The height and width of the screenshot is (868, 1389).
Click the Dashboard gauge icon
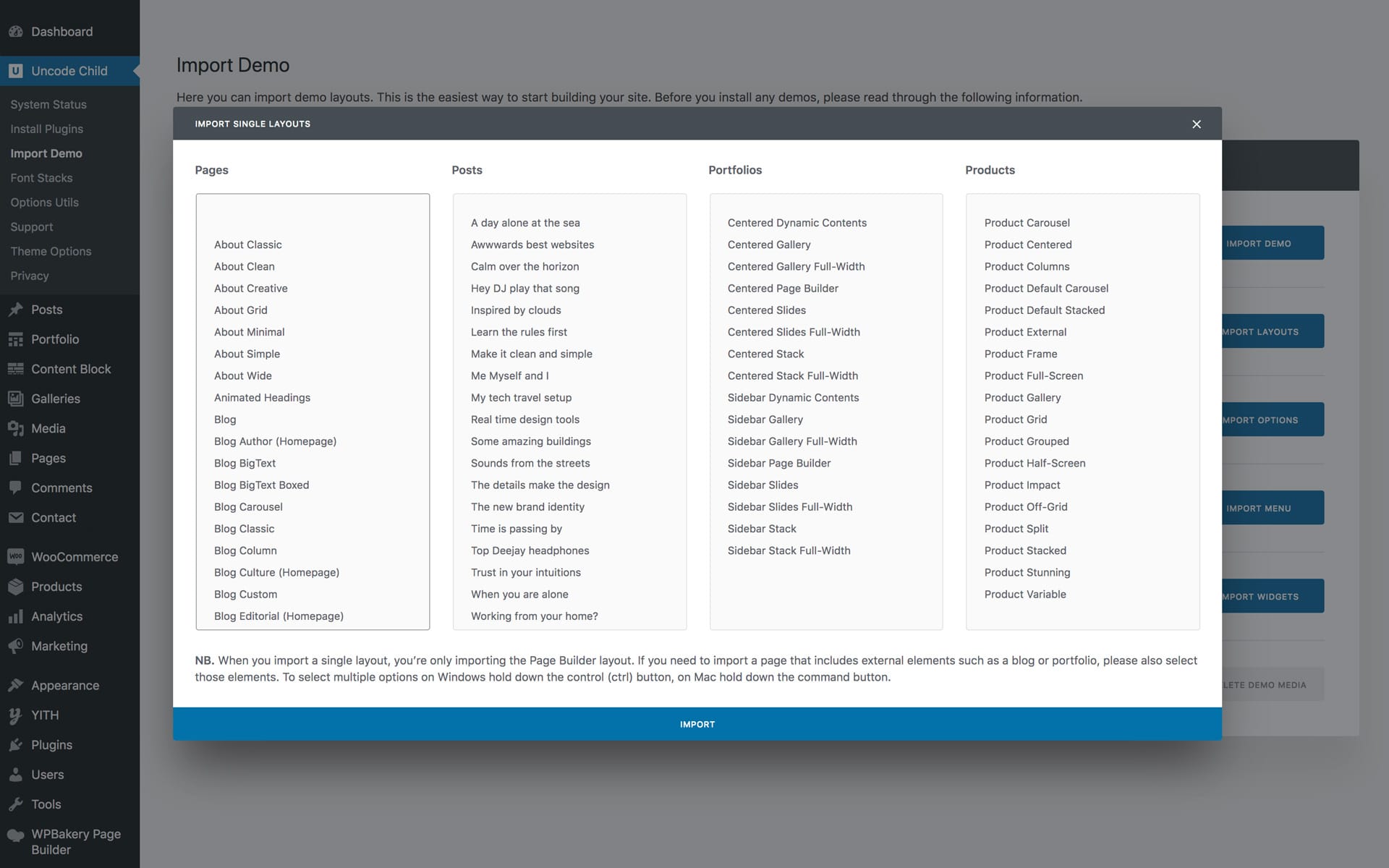pyautogui.click(x=15, y=32)
